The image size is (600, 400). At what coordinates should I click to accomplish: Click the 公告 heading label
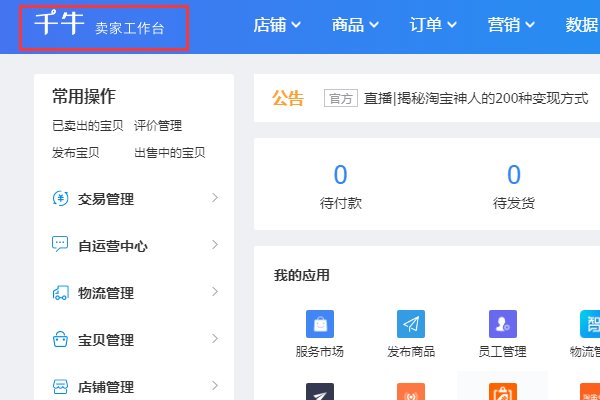click(x=288, y=98)
